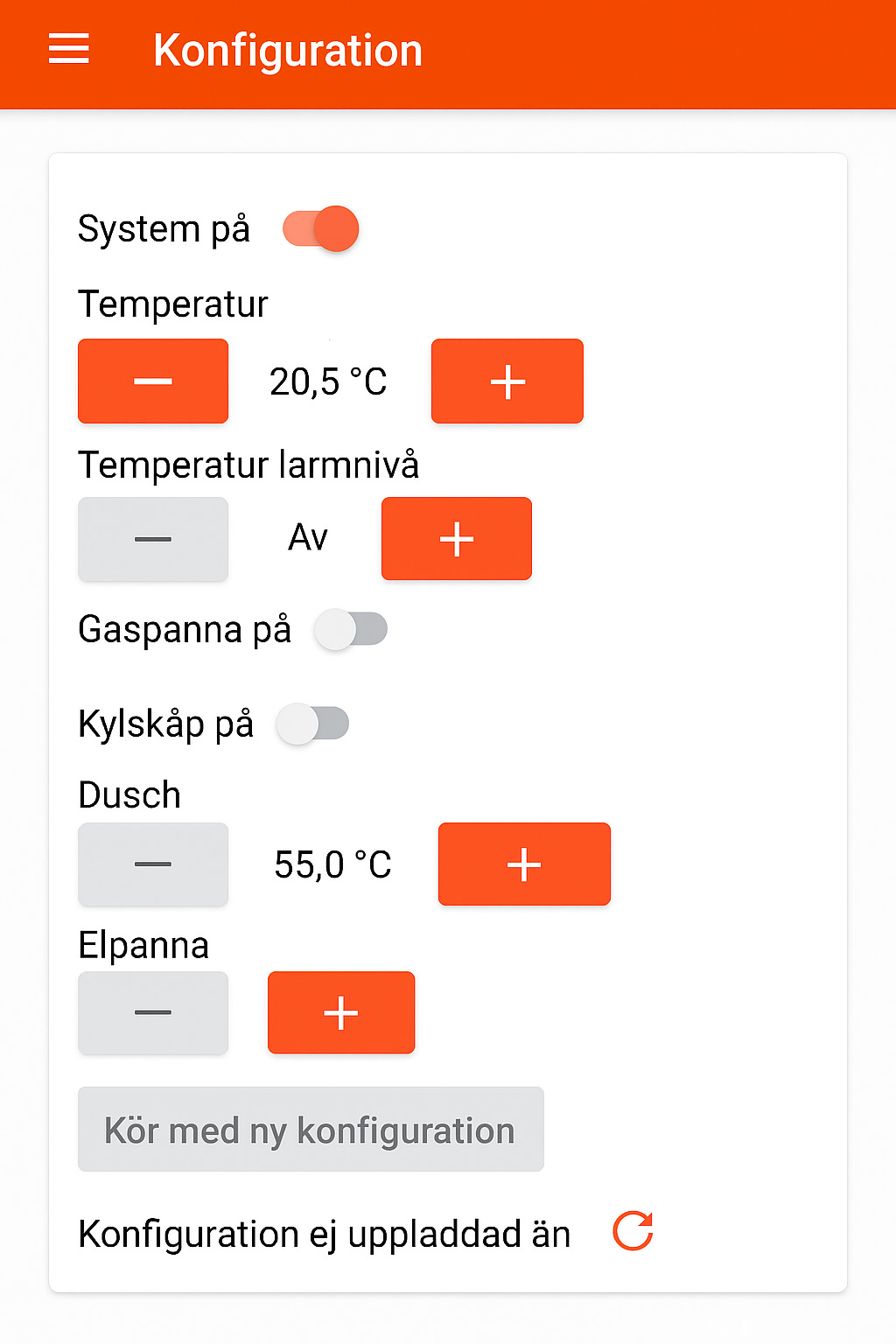Click the Konfiguration ej uppladdad än text

324,1235
